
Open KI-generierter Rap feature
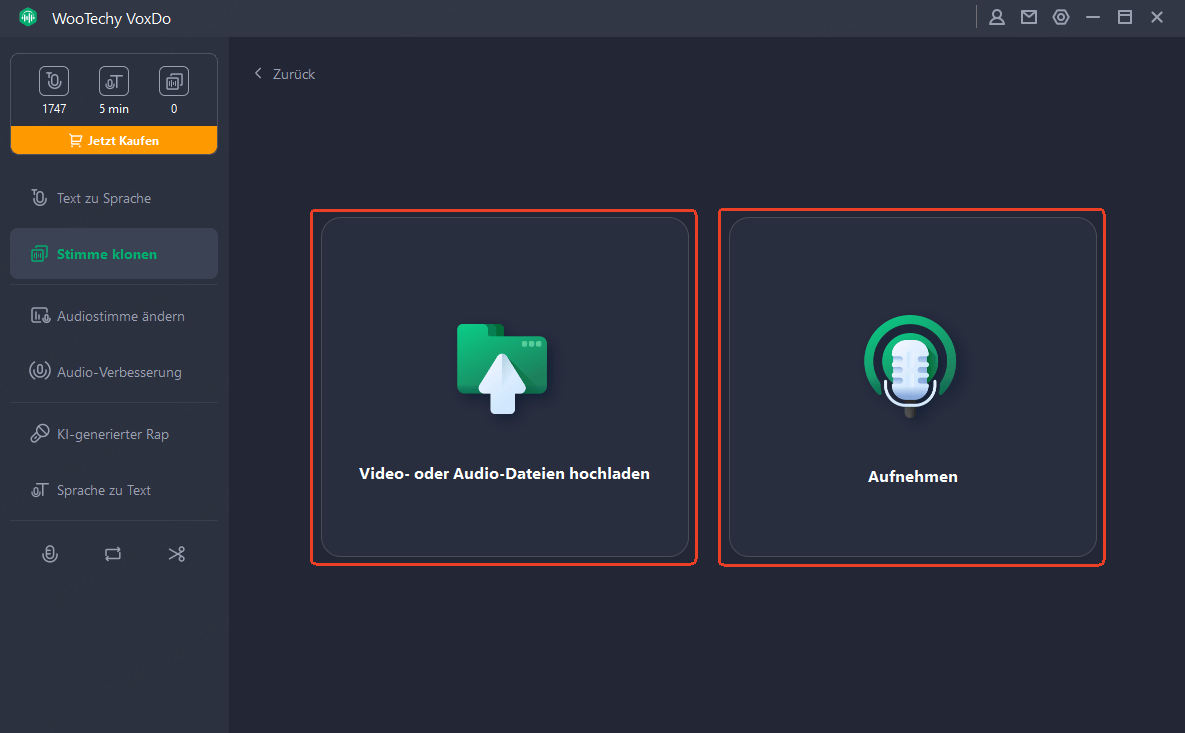coord(113,434)
